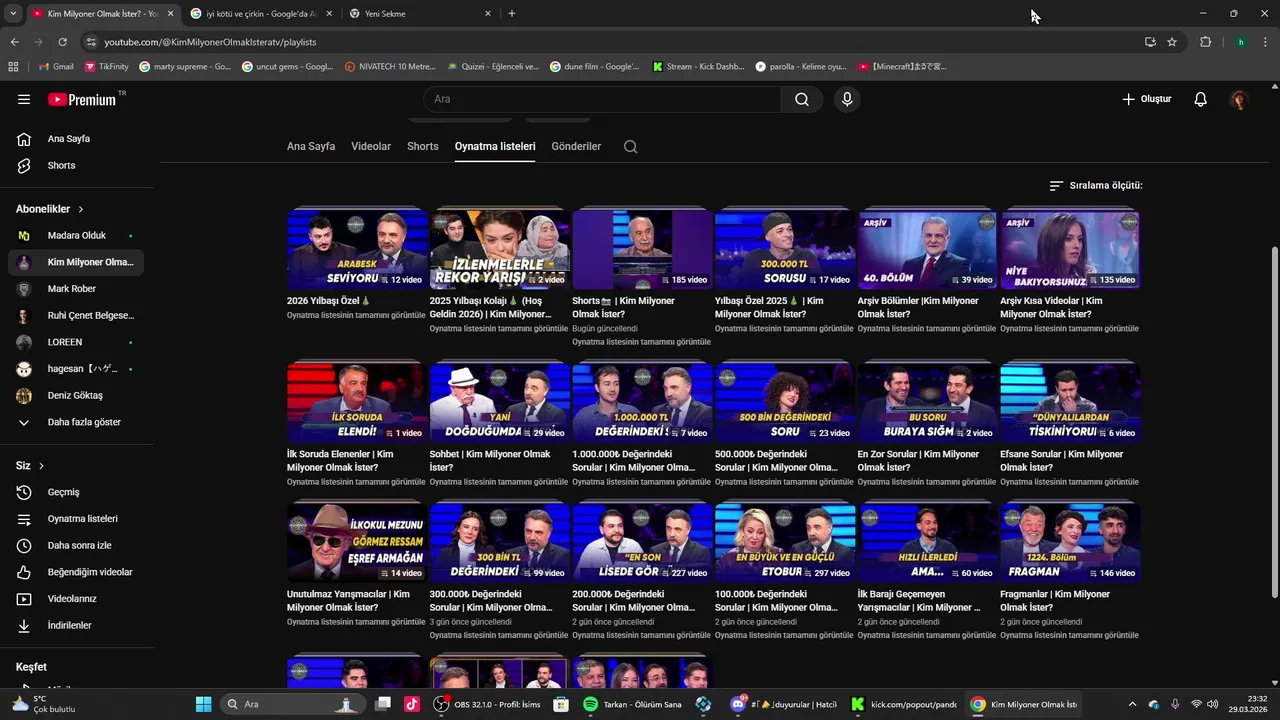Open Ruhi Çenet Belgesel subscription
The image size is (1280, 720).
[77, 316]
